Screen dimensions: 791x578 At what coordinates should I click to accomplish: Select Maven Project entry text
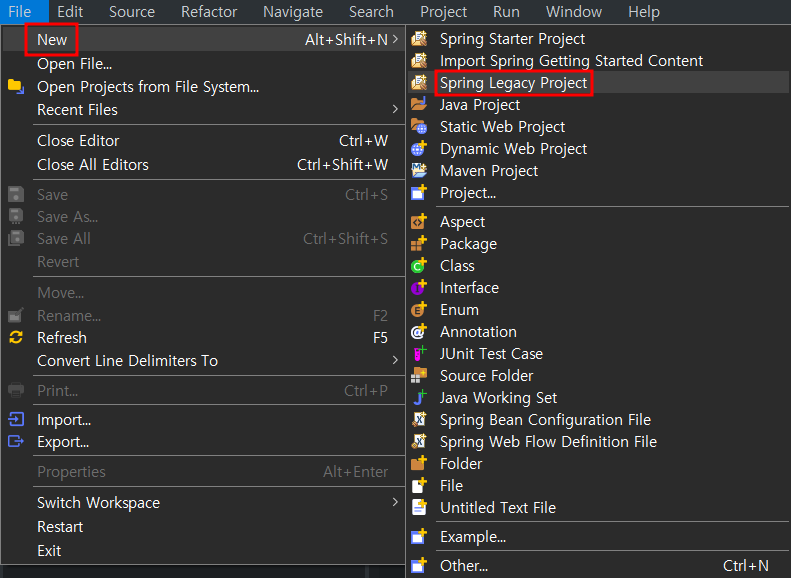pyautogui.click(x=489, y=171)
